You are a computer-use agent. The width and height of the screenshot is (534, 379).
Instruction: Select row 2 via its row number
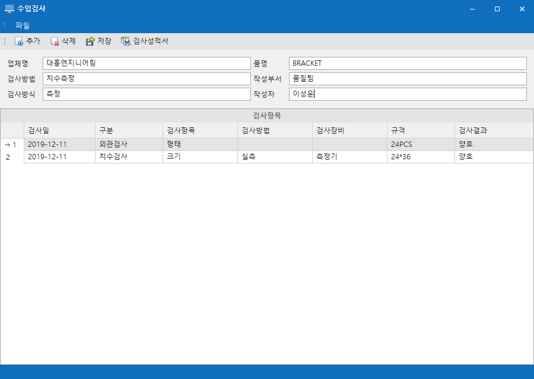click(12, 157)
